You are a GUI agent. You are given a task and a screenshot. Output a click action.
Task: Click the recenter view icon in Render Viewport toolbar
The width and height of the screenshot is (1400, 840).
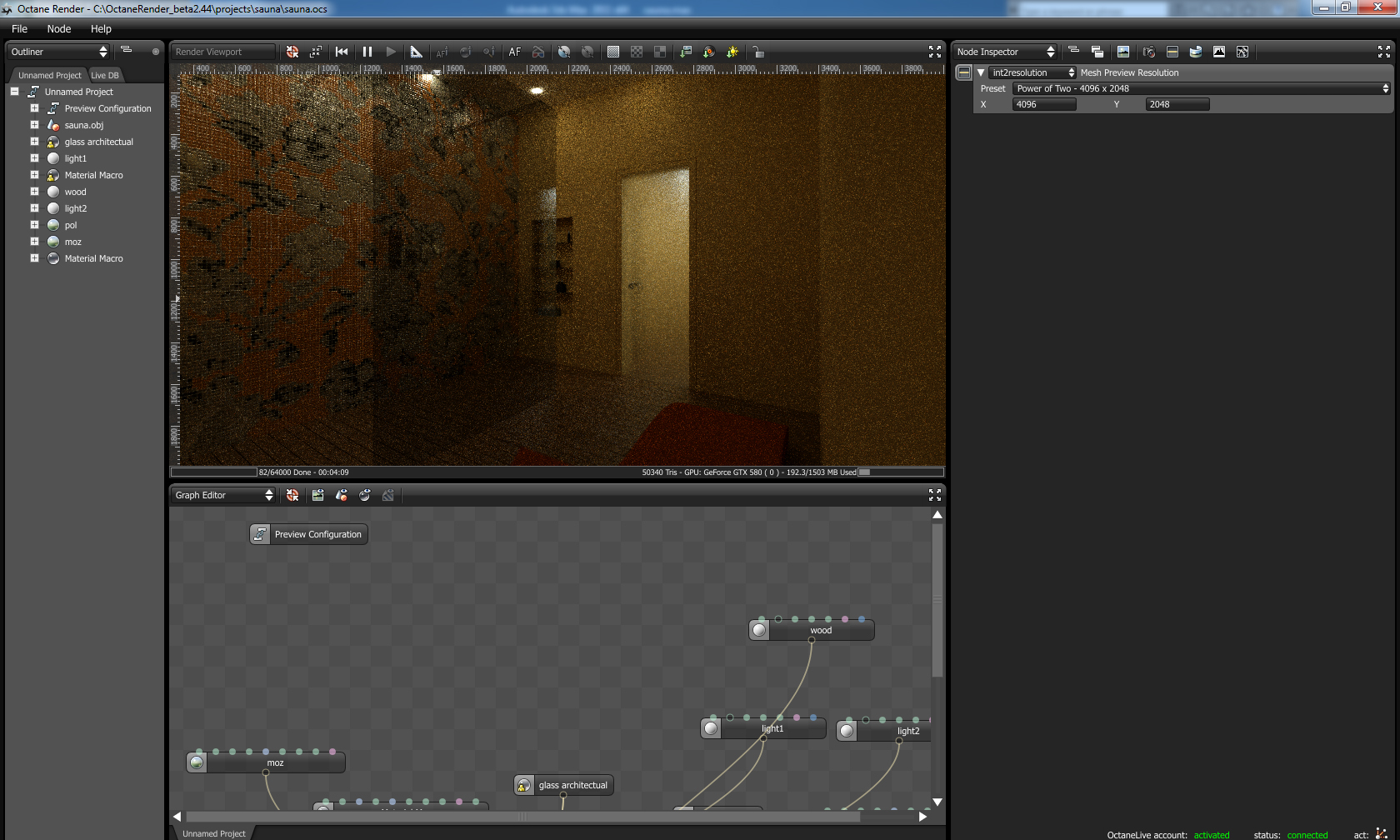292,52
